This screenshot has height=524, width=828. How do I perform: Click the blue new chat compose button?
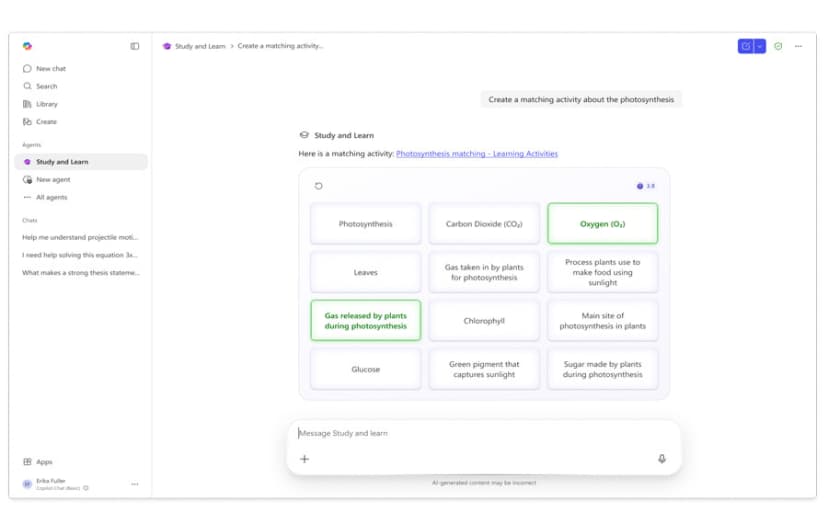[x=746, y=46]
